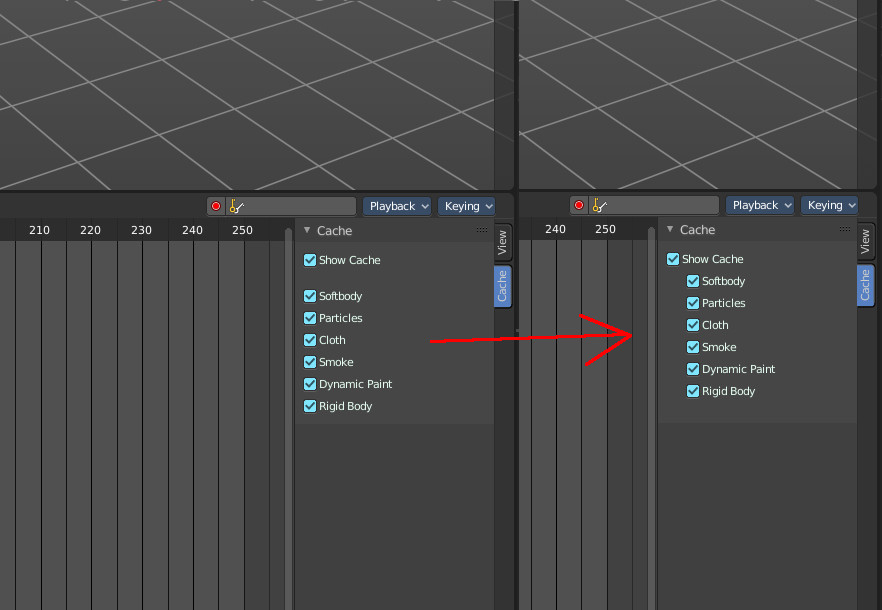The image size is (882, 610).
Task: Uncheck Show Cache in right panel
Action: (673, 259)
